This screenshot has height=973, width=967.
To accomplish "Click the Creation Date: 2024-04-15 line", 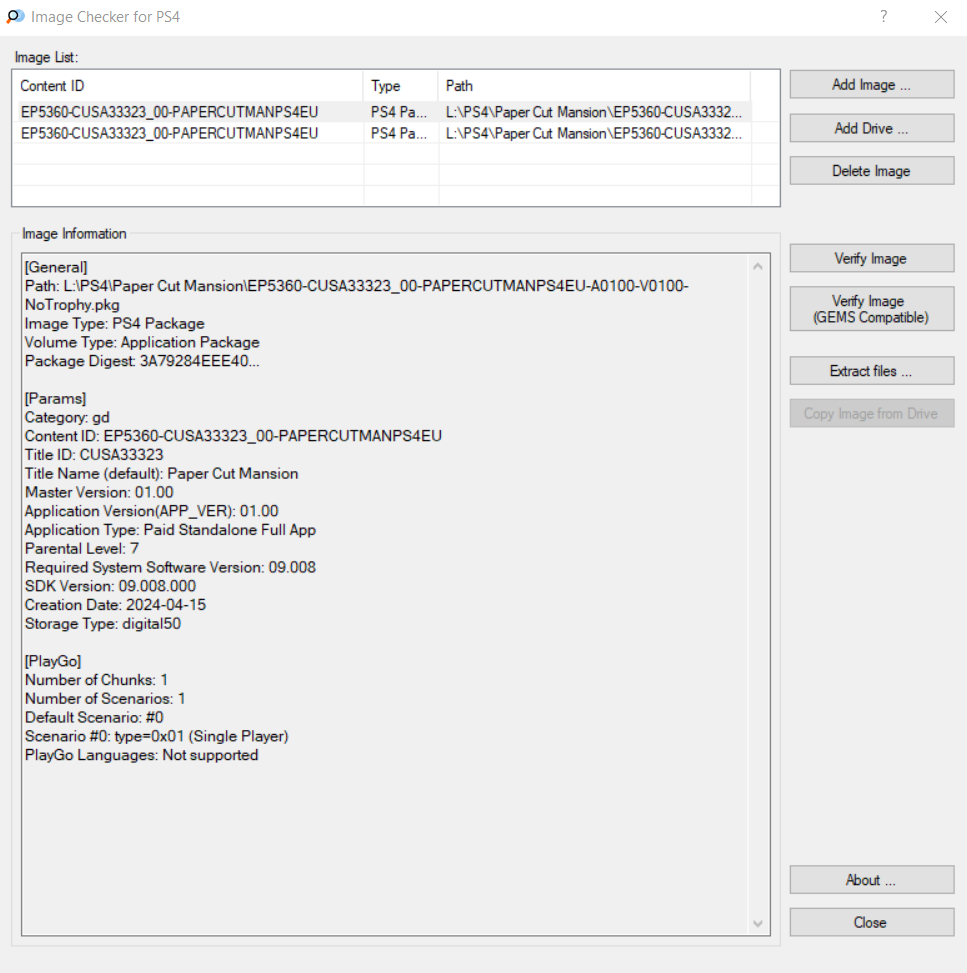I will tap(115, 605).
